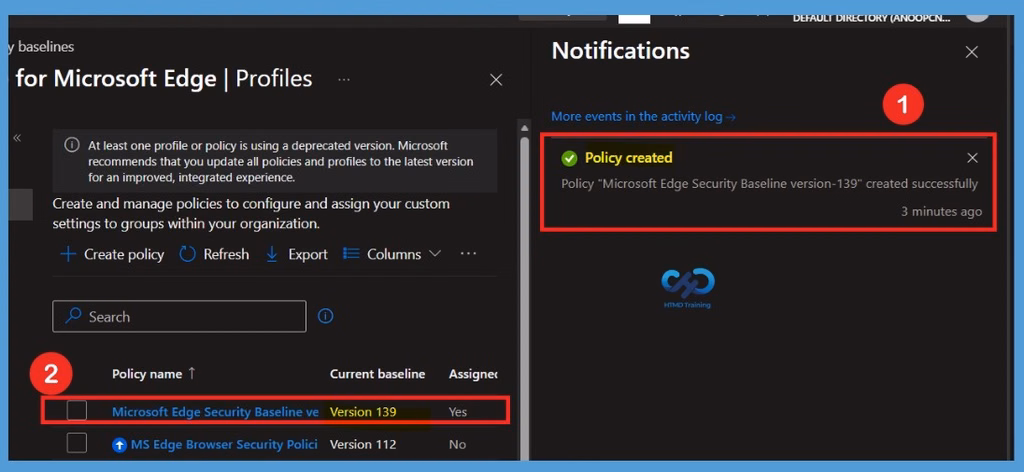Close the Notifications panel
Screen dimensions: 1024x472
(x=972, y=52)
